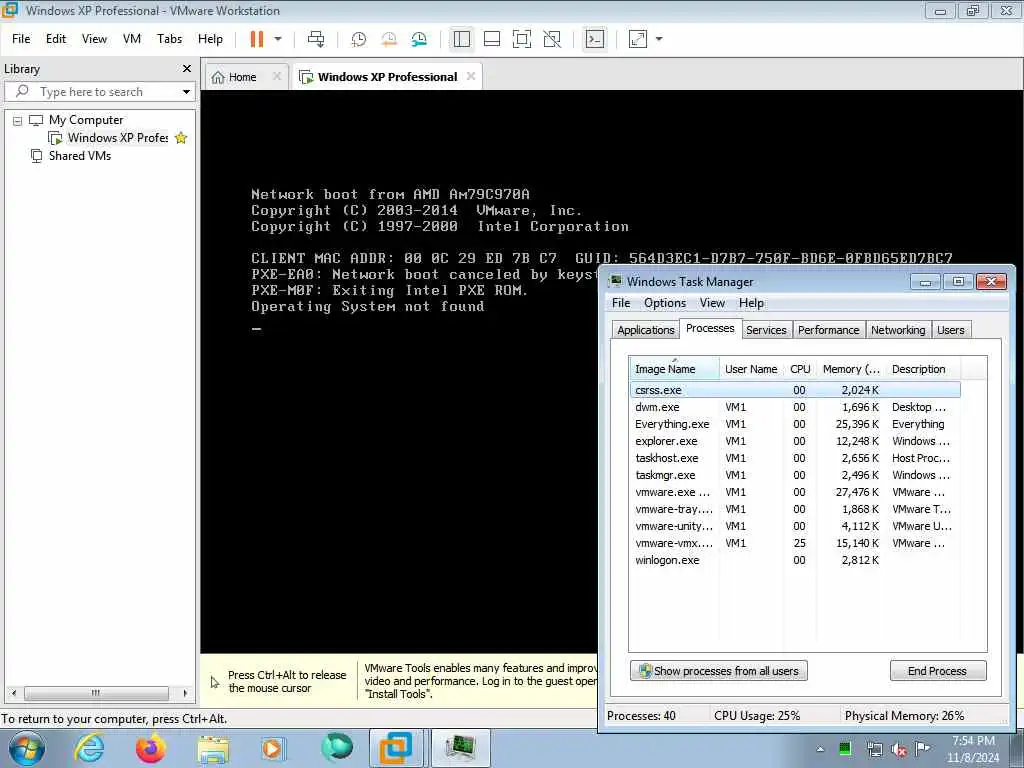Open the VMware Help menu
The width and height of the screenshot is (1024, 768).
[210, 39]
